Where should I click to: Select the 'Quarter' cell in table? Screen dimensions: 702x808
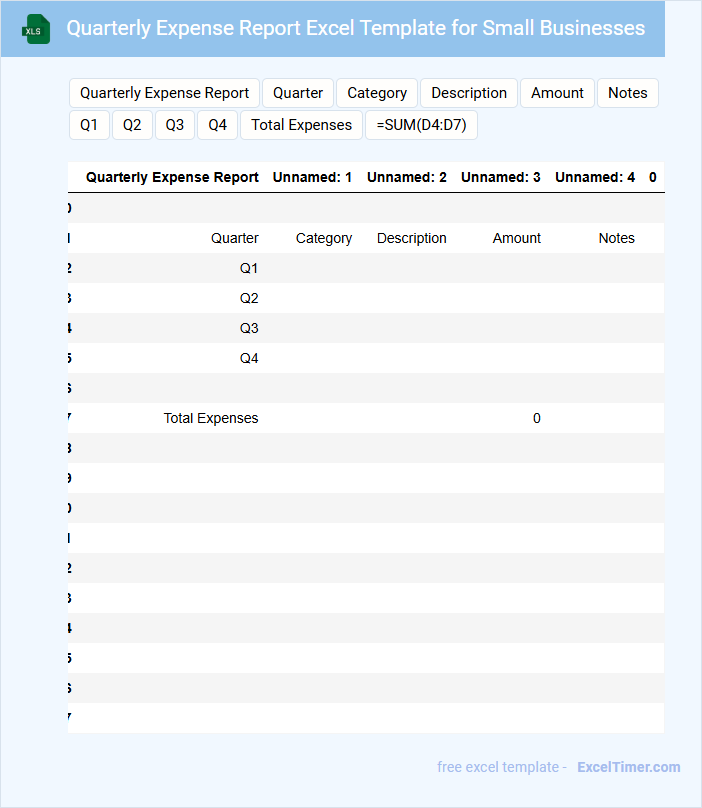click(x=235, y=238)
